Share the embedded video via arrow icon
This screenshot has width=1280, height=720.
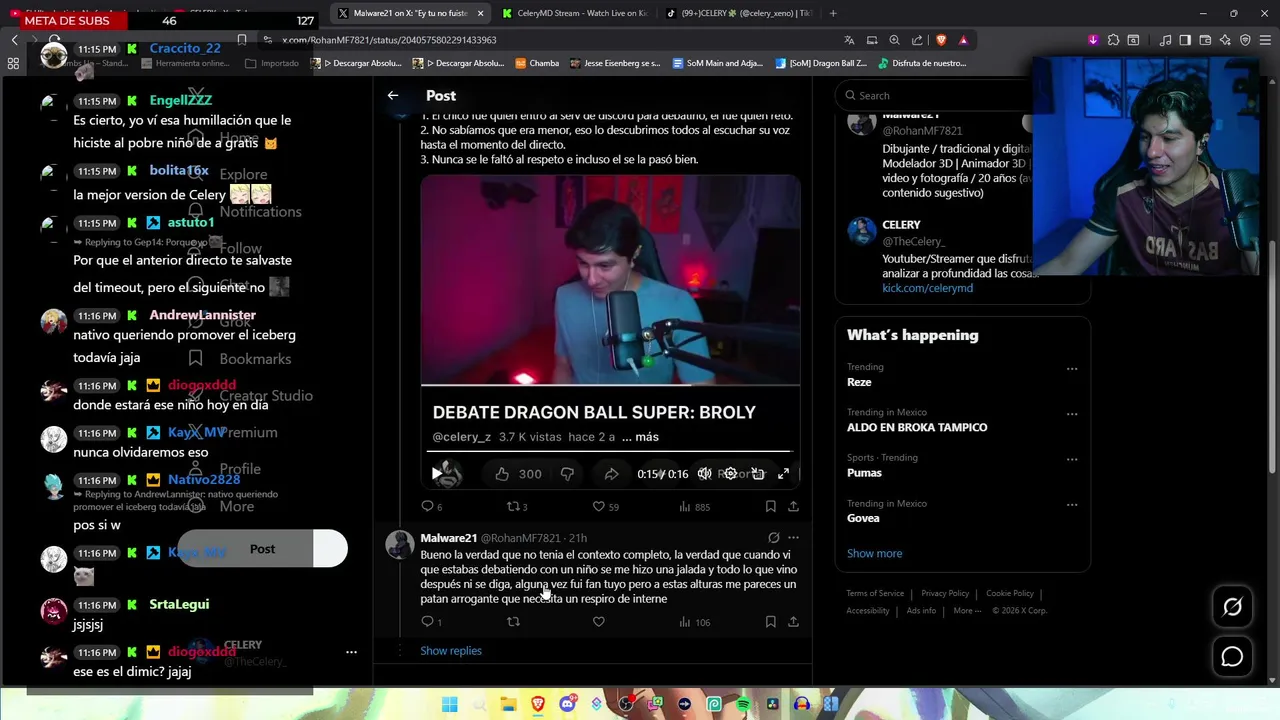tap(611, 474)
